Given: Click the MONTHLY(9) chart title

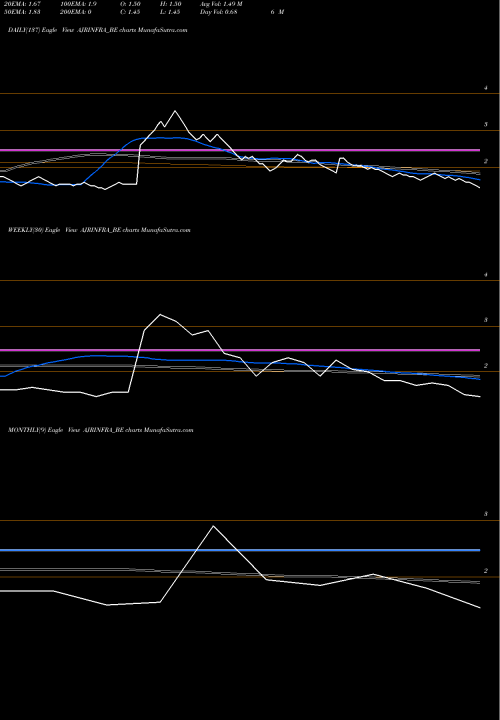Looking at the screenshot, I should pyautogui.click(x=101, y=430).
